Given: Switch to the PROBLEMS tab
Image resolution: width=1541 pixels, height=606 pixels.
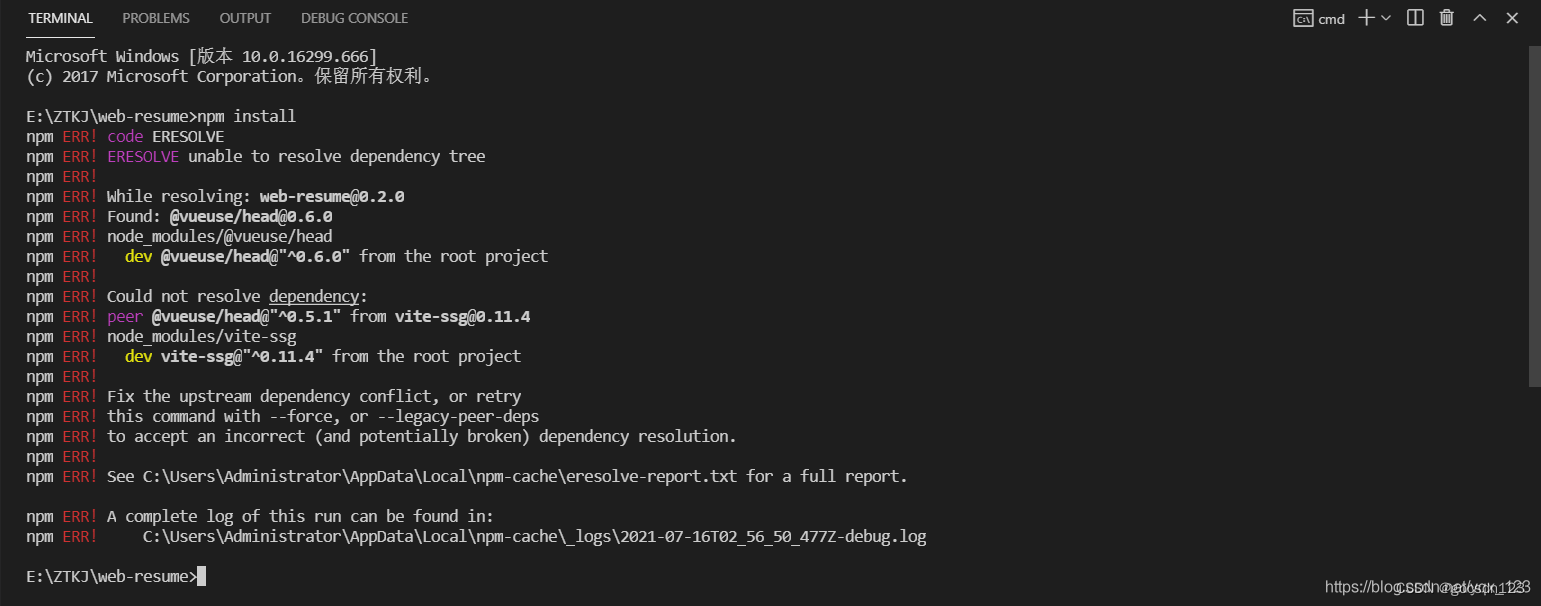Looking at the screenshot, I should point(156,18).
